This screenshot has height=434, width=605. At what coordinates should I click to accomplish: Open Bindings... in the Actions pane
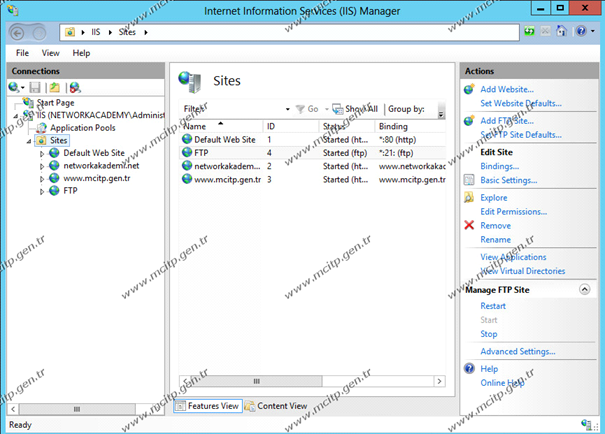[x=500, y=166]
